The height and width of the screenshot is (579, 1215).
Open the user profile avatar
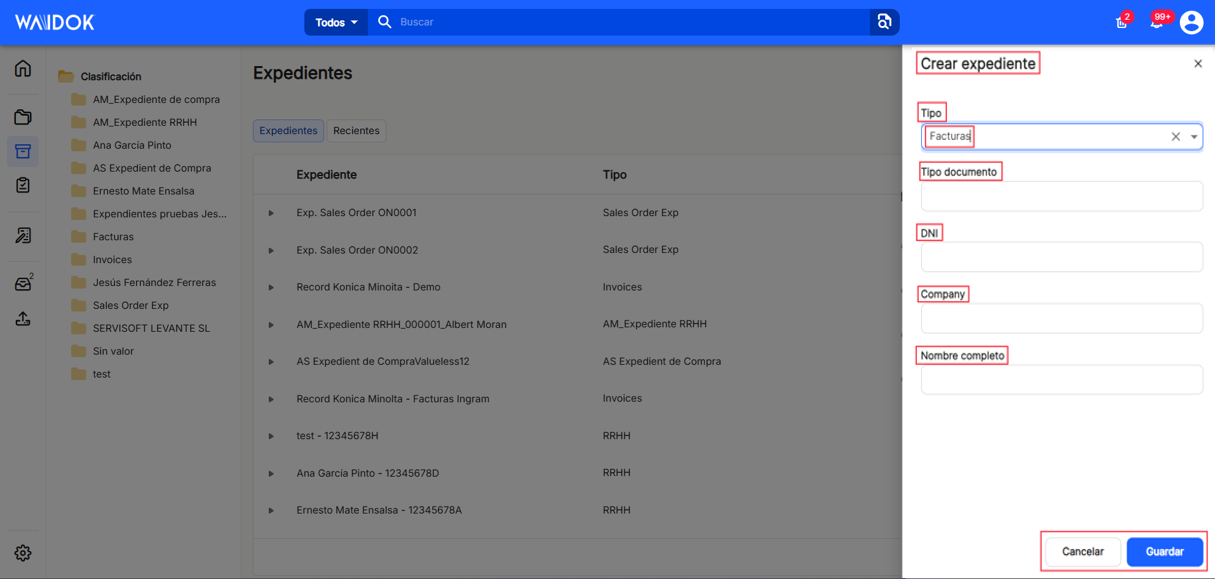tap(1191, 22)
